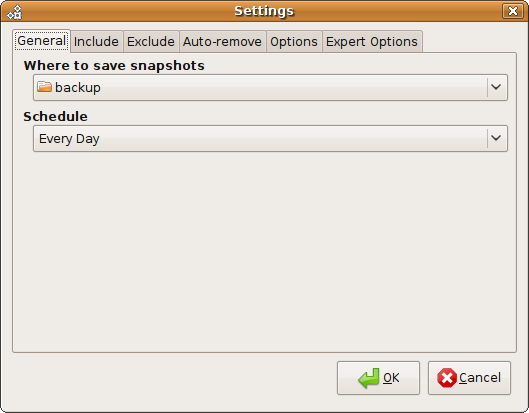Click the Where to save snapshots label
This screenshot has width=529, height=413.
[x=114, y=65]
